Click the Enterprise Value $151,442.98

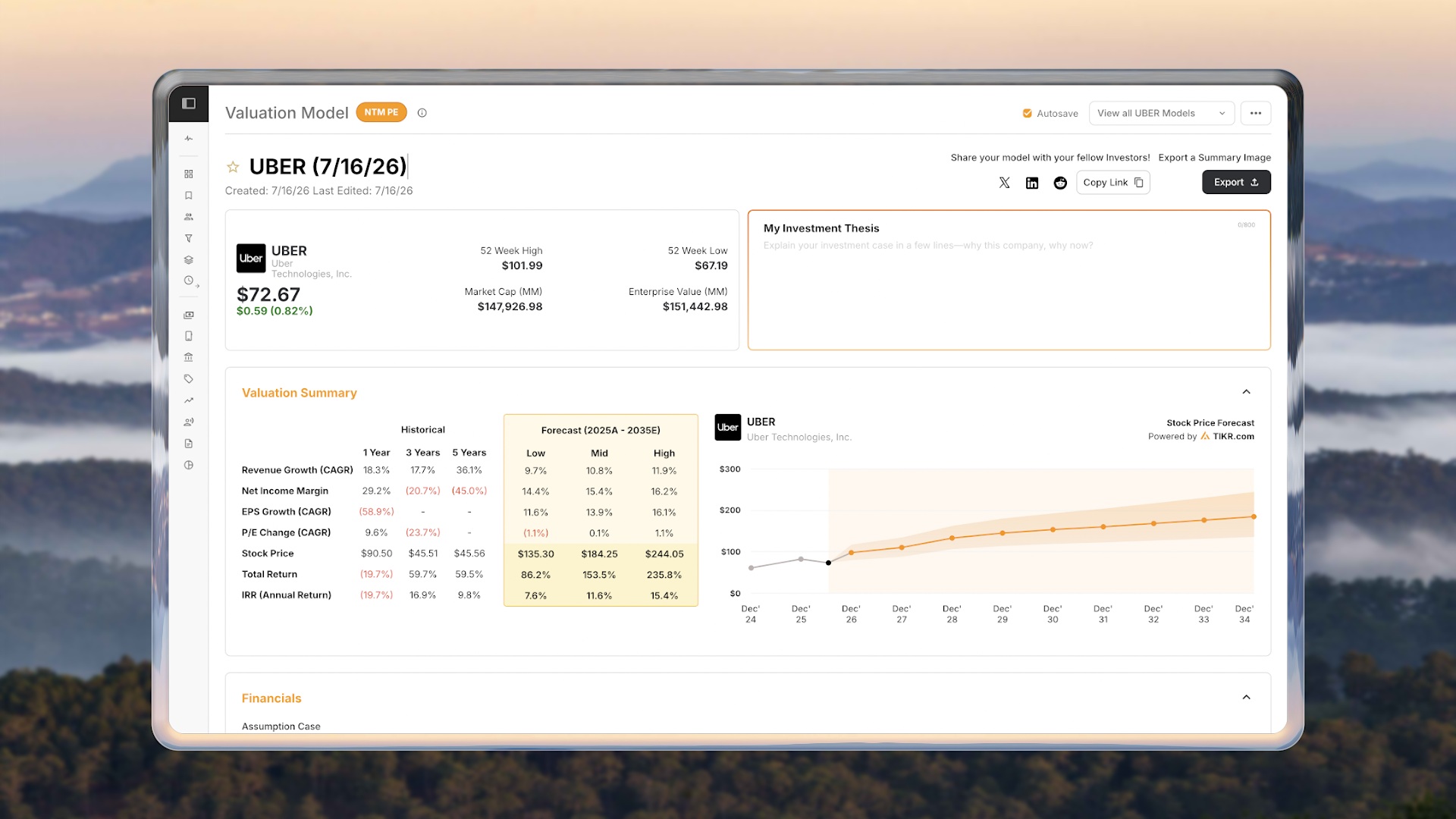[695, 307]
